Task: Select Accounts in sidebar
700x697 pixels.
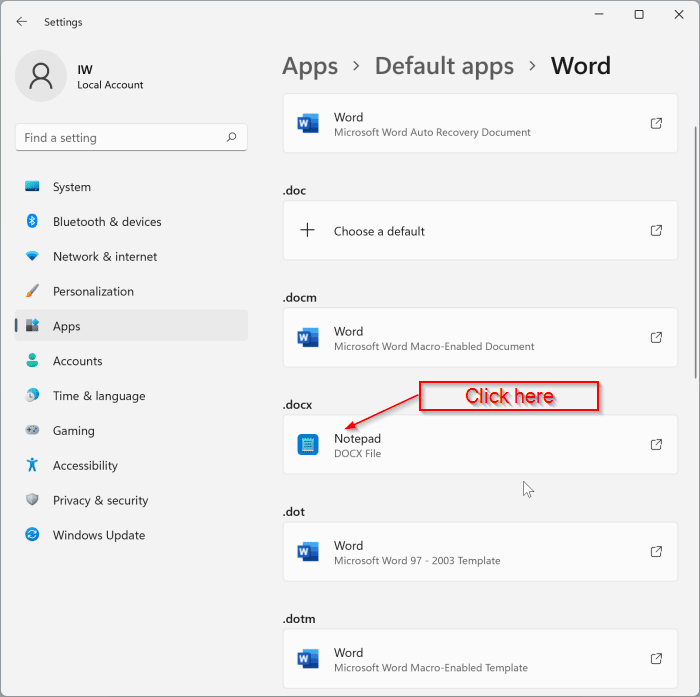Action: pos(131,361)
